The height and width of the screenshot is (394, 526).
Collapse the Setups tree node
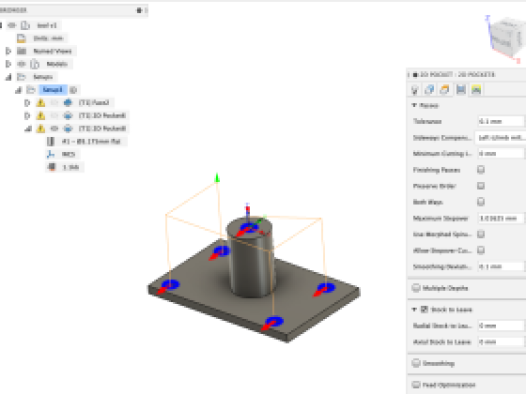point(8,77)
